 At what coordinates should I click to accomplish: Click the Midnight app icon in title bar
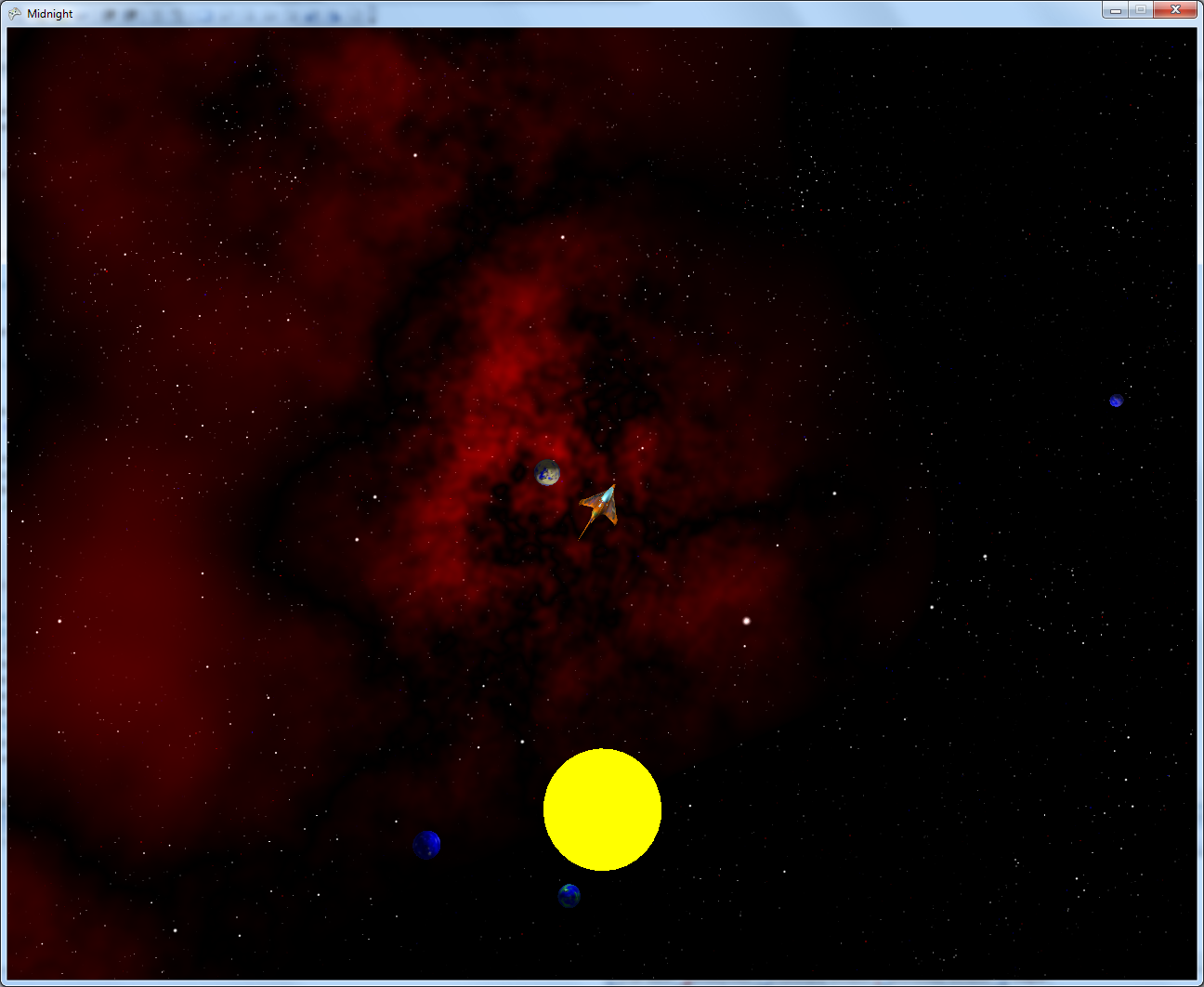point(15,13)
